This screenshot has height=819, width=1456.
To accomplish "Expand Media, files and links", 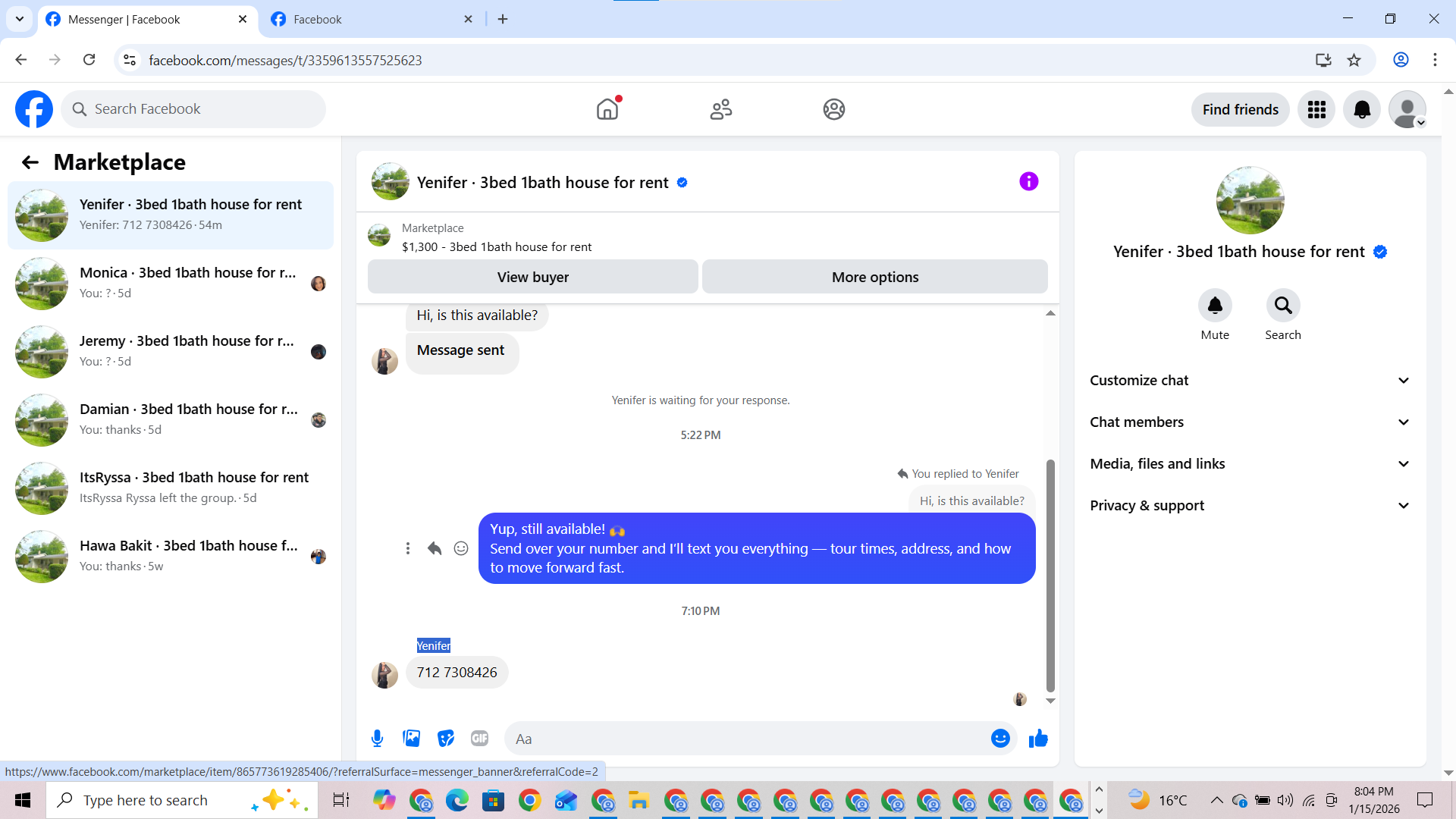I will (x=1250, y=464).
